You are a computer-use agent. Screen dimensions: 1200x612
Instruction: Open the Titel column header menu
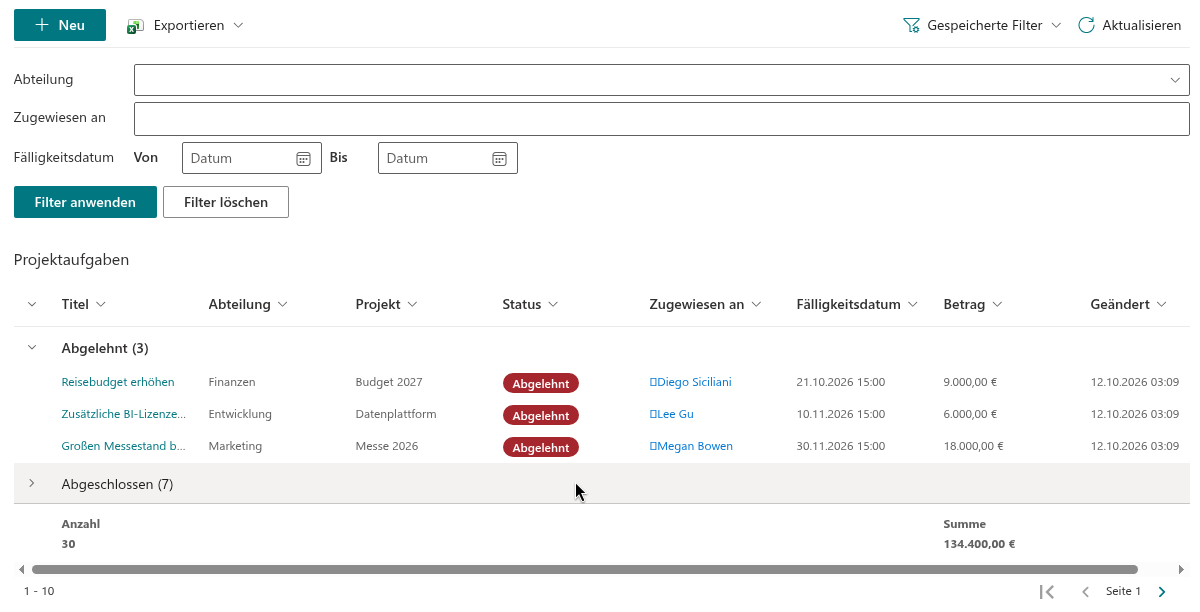click(x=84, y=304)
